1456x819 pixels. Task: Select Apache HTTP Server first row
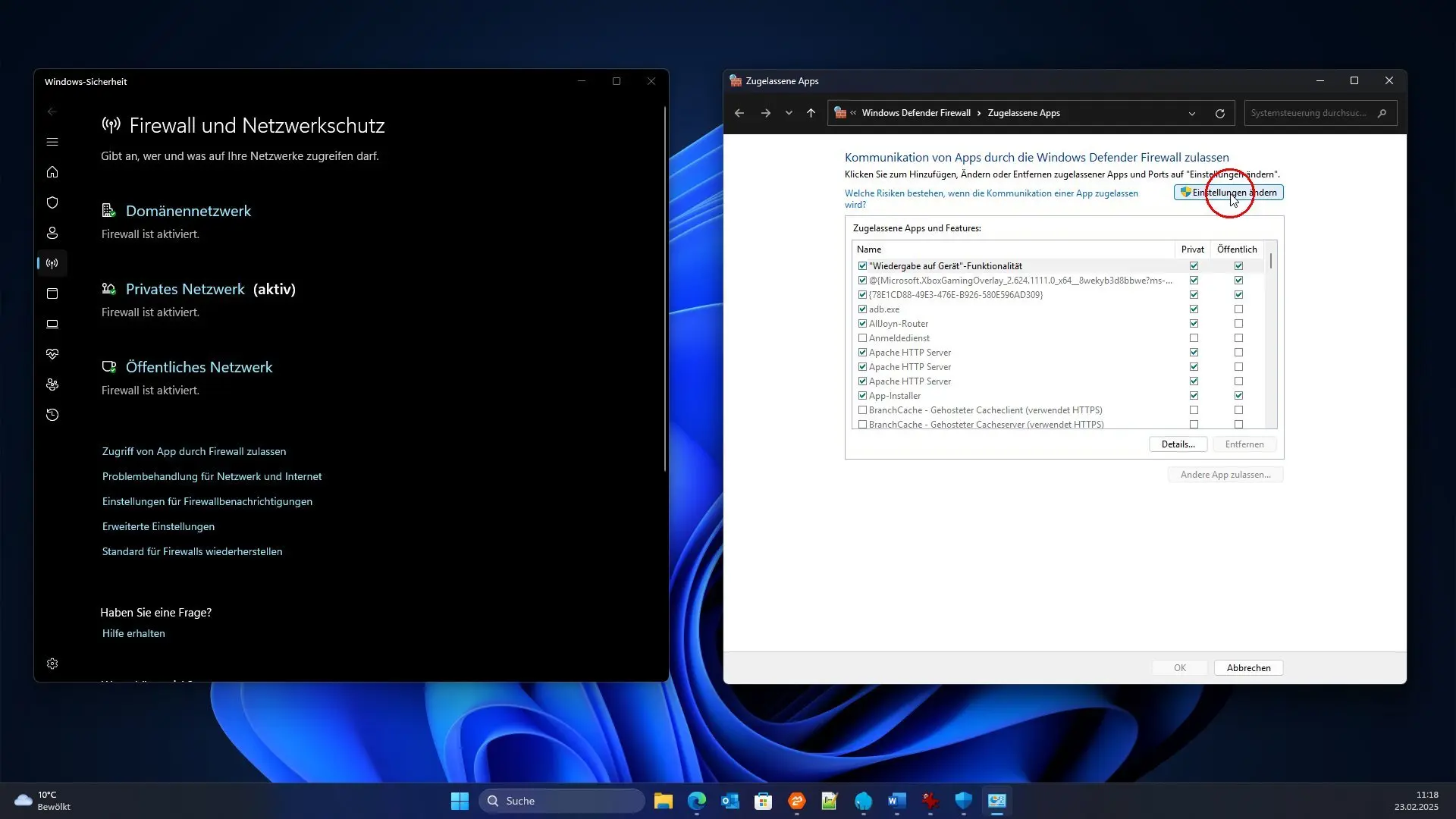coord(1059,353)
